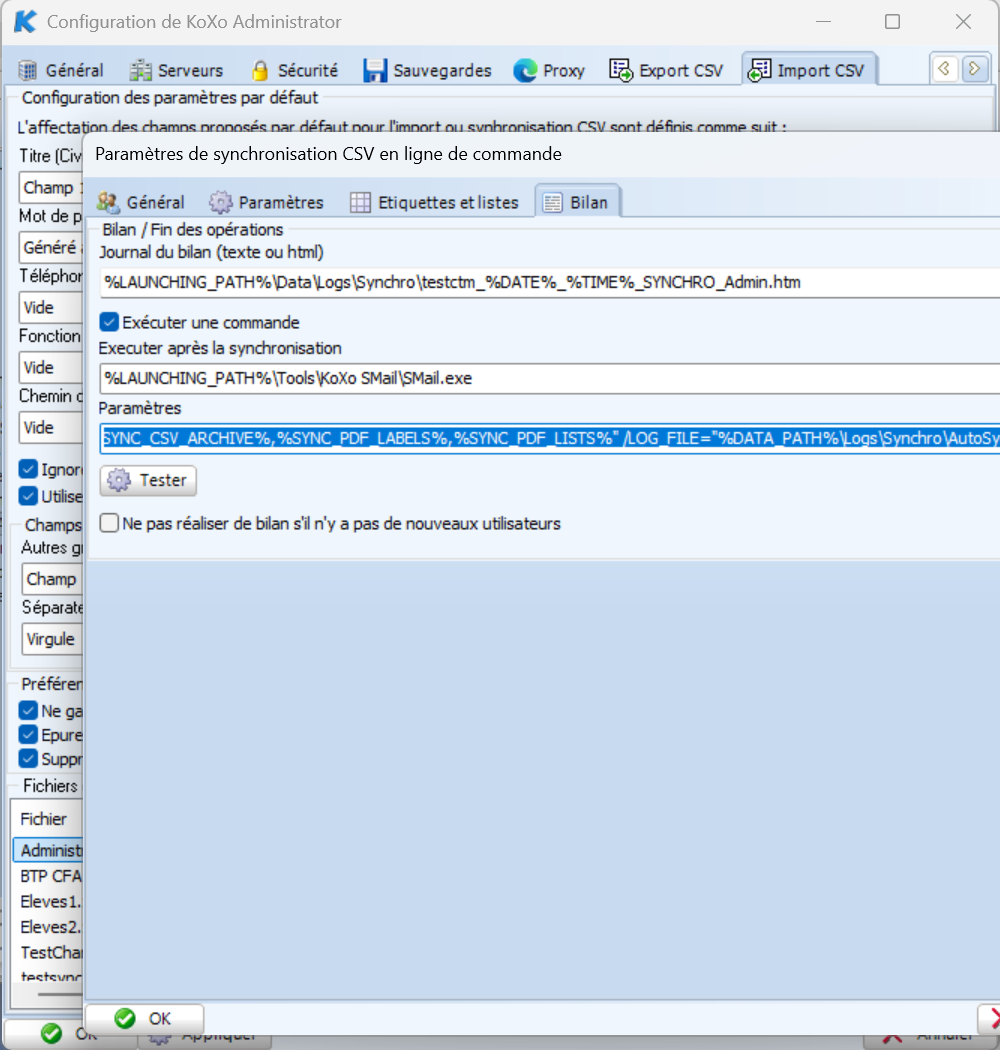
Task: Confirm the dialog with OK
Action: (144, 1019)
